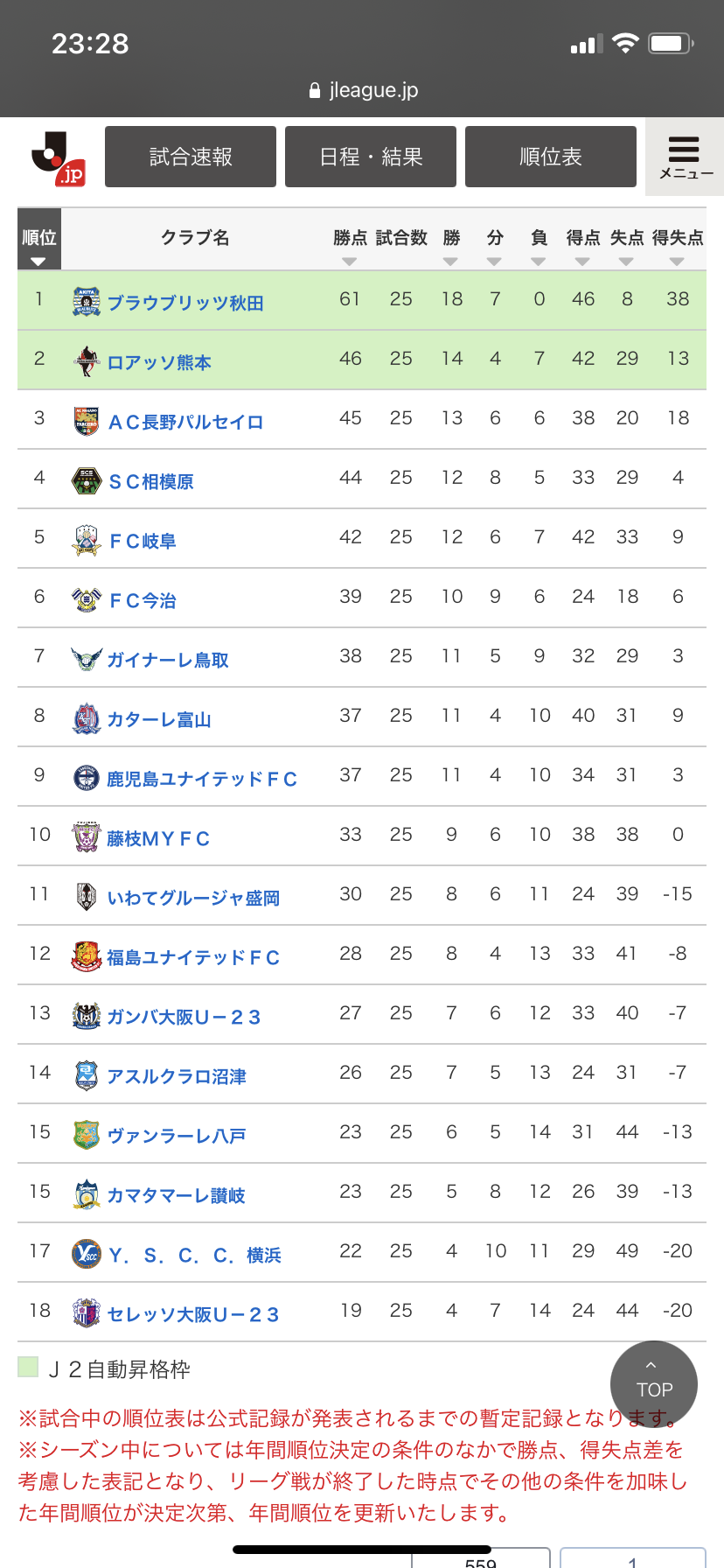Image resolution: width=724 pixels, height=1568 pixels.
Task: Click the ブラウブリッツ秋田 club crest
Action: (87, 302)
